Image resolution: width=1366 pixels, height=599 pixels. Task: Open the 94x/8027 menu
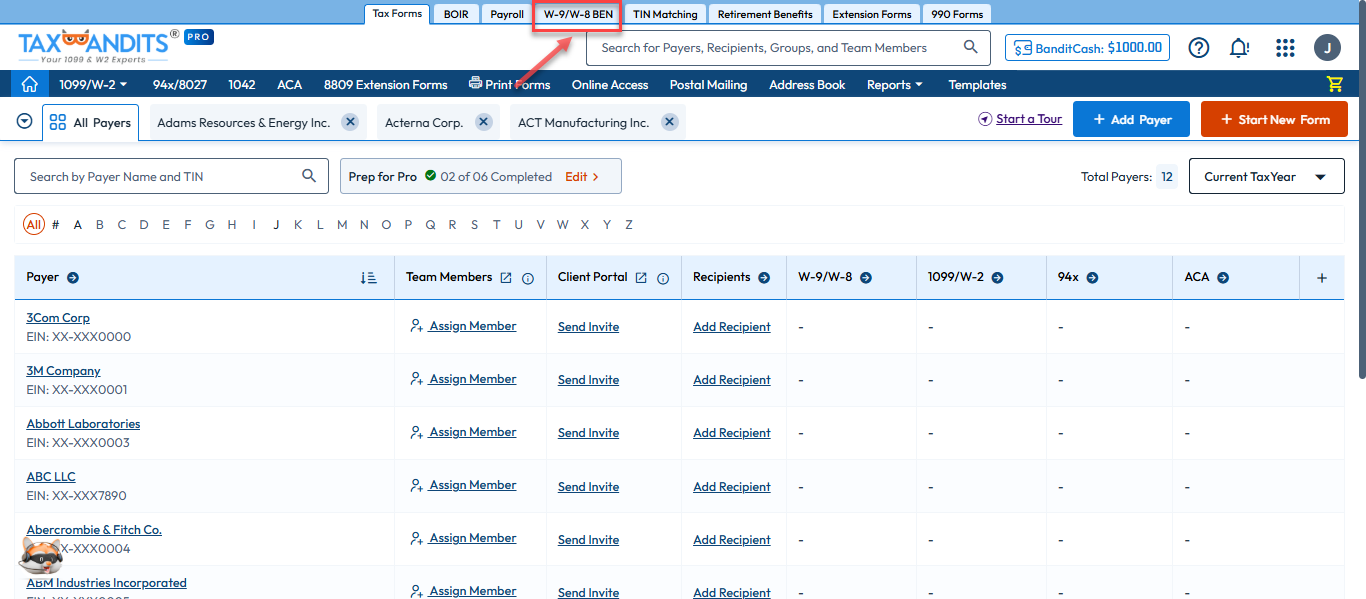point(180,84)
